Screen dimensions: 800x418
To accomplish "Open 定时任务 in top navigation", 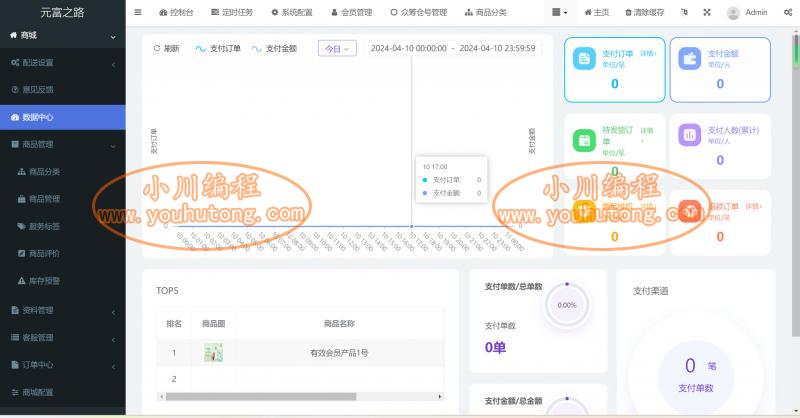I will 232,12.
